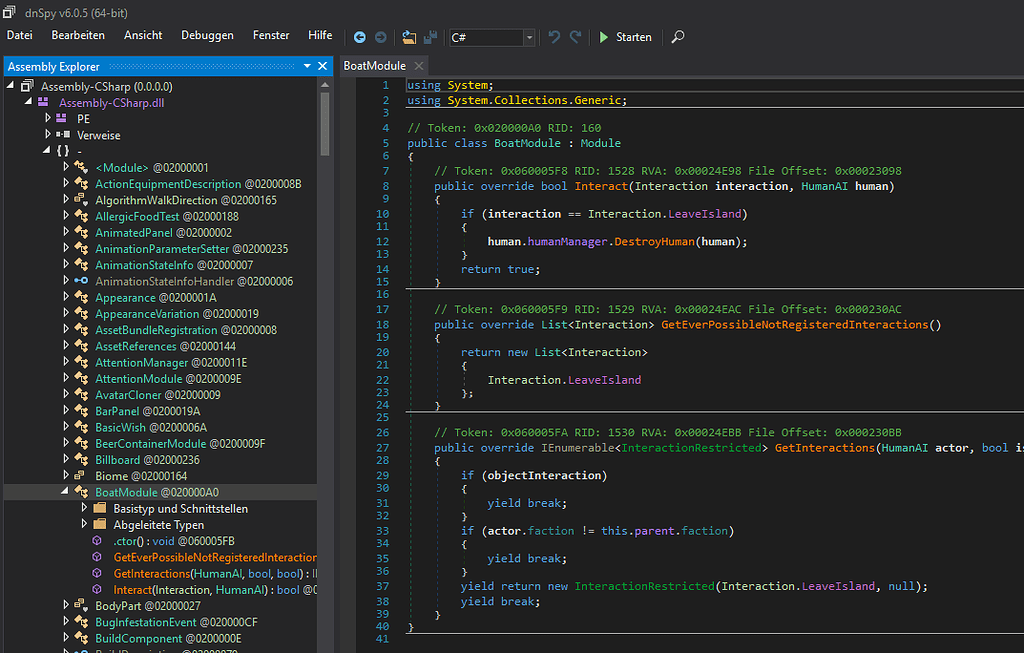Navigate forward with the forward arrow icon
1024x653 pixels.
[x=381, y=36]
